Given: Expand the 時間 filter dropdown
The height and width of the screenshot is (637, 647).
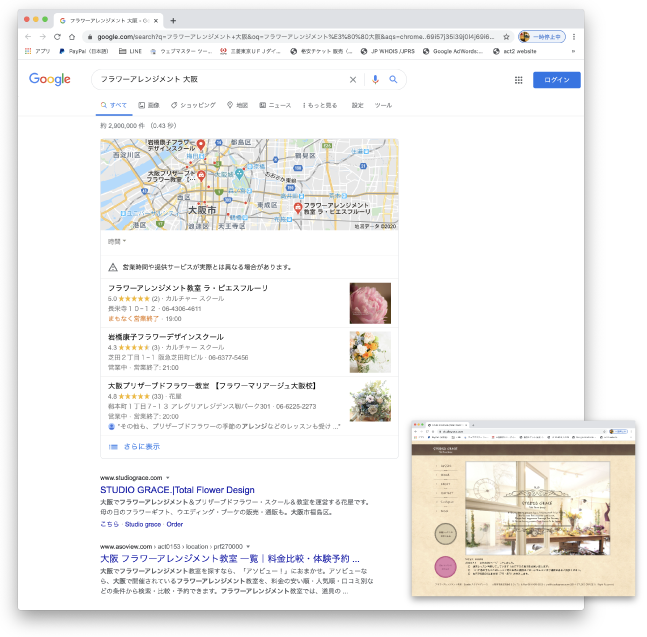Looking at the screenshot, I should point(116,242).
